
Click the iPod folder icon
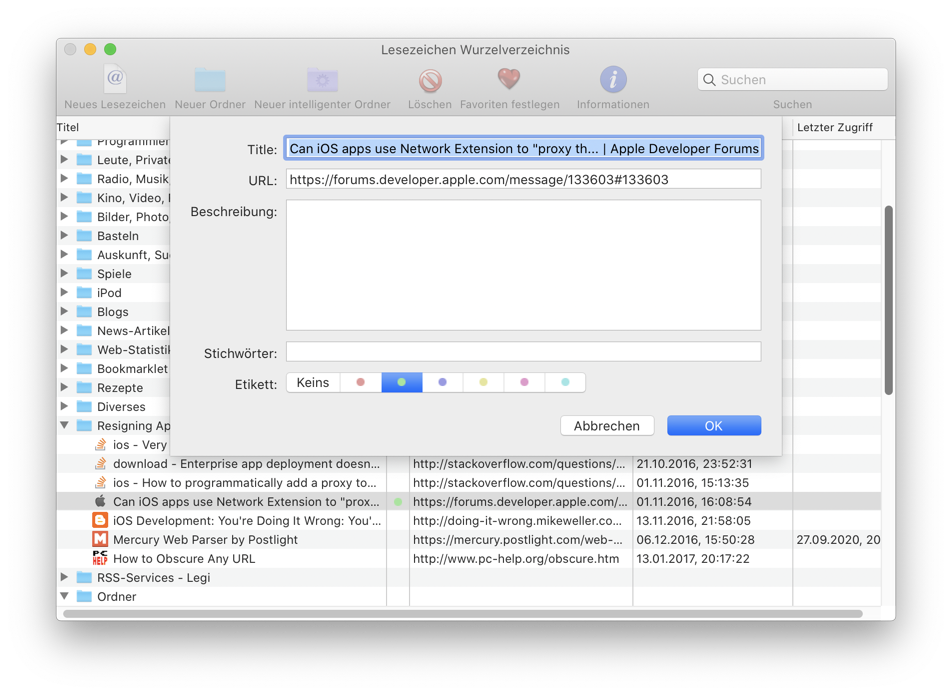[x=84, y=293]
